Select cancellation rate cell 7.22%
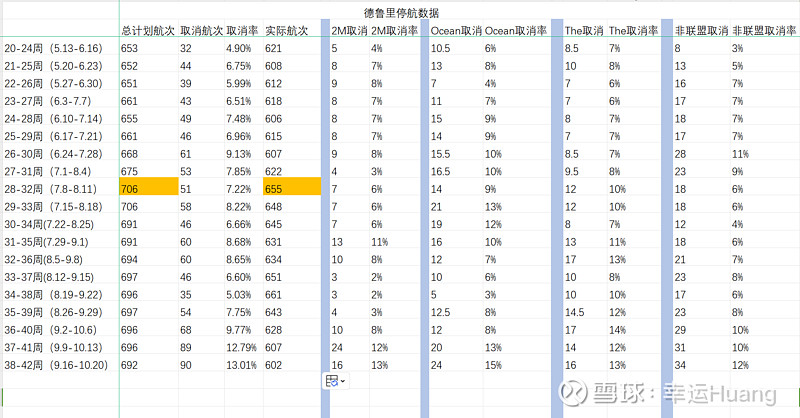The width and height of the screenshot is (800, 418). pos(239,189)
